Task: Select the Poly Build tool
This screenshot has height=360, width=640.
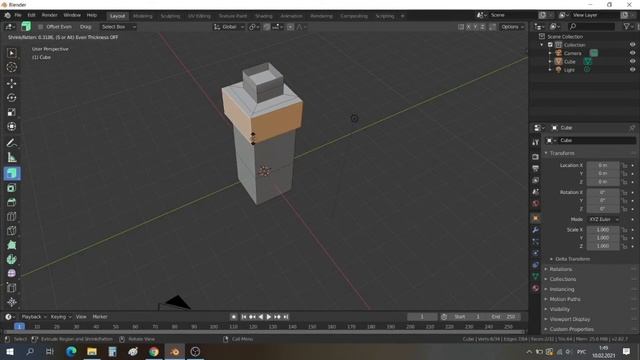Action: pyautogui.click(x=11, y=245)
